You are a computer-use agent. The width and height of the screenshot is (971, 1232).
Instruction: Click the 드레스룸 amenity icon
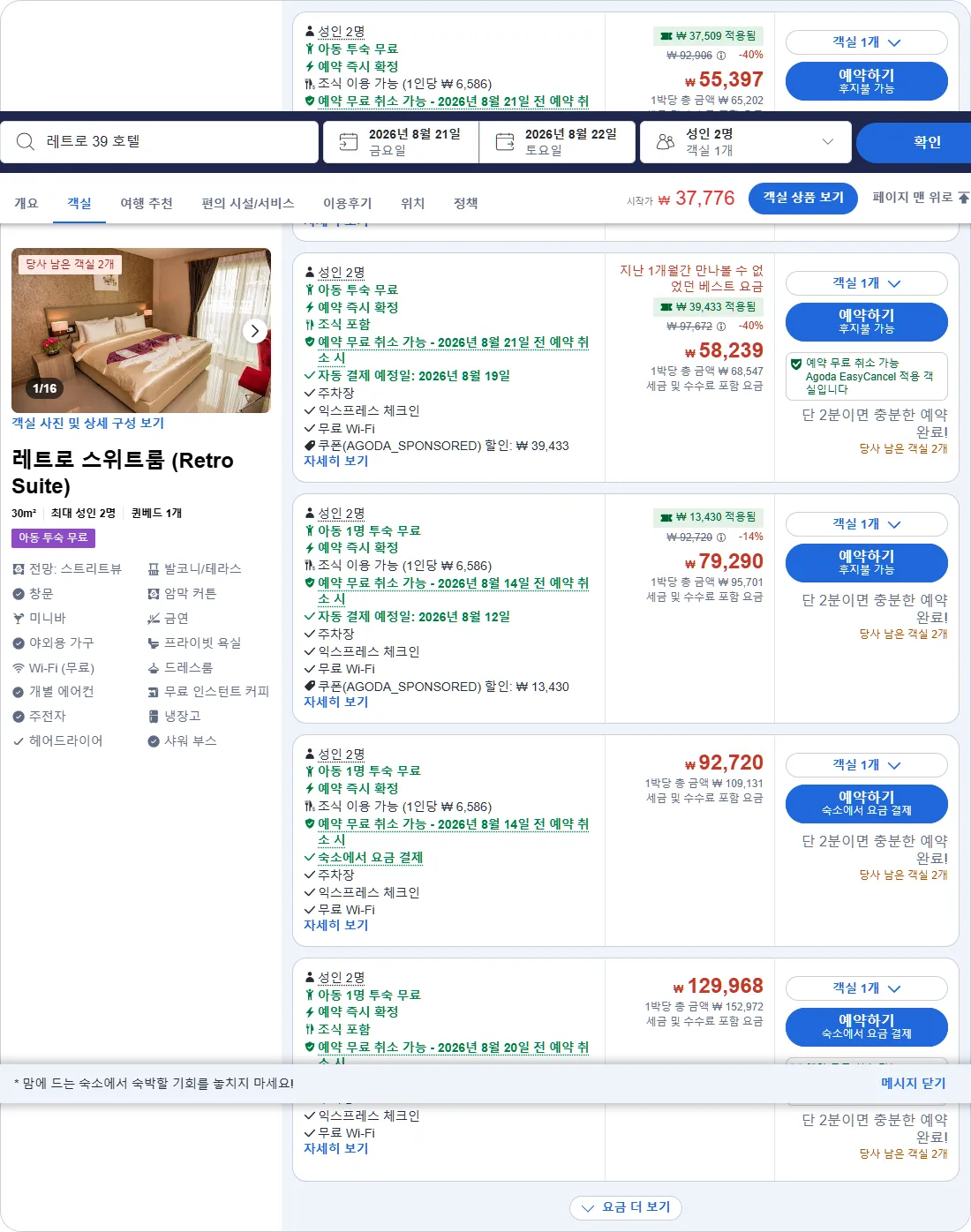coord(154,668)
